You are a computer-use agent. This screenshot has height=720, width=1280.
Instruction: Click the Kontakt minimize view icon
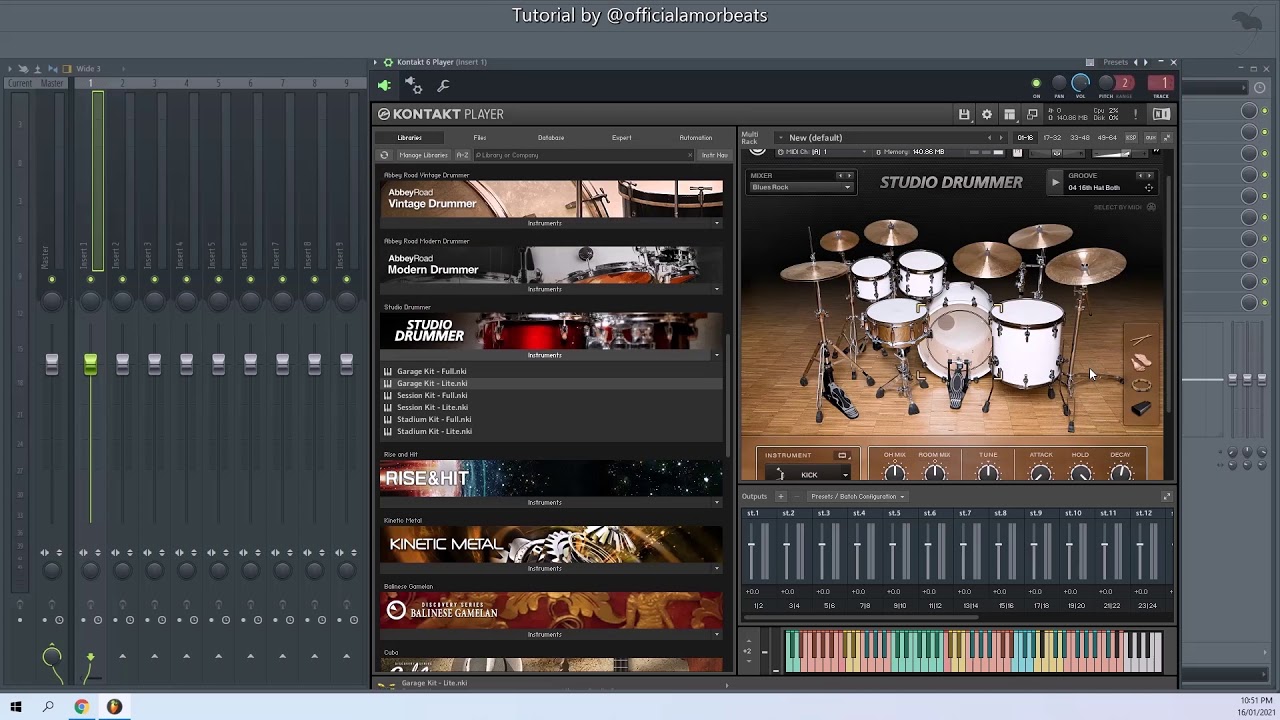[1033, 114]
